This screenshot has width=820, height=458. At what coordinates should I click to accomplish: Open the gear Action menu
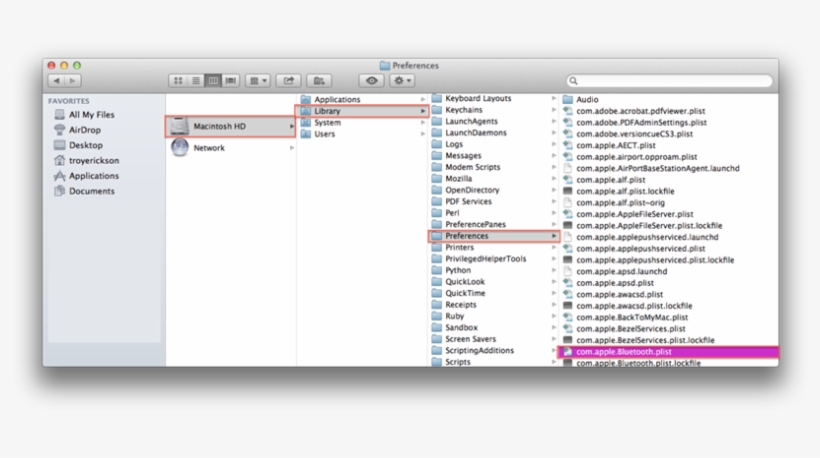(x=402, y=81)
